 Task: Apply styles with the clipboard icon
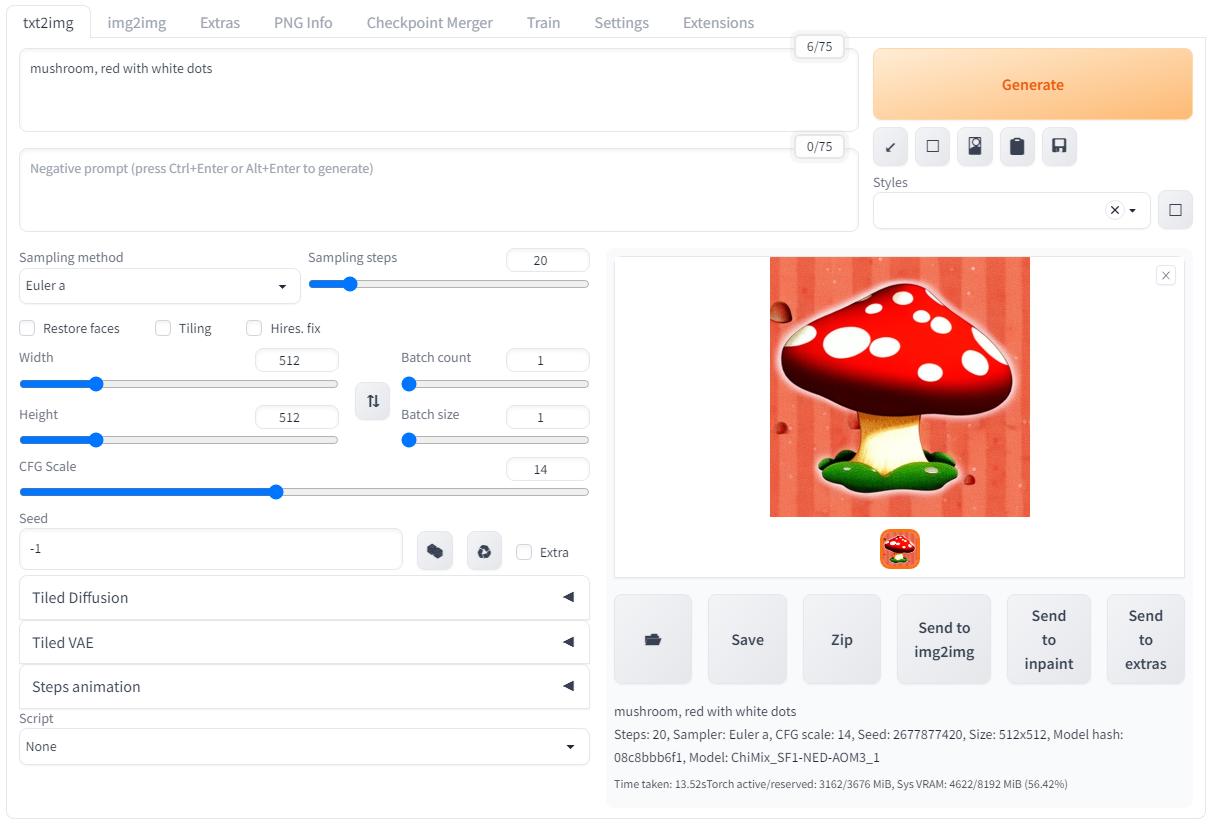coord(1017,147)
